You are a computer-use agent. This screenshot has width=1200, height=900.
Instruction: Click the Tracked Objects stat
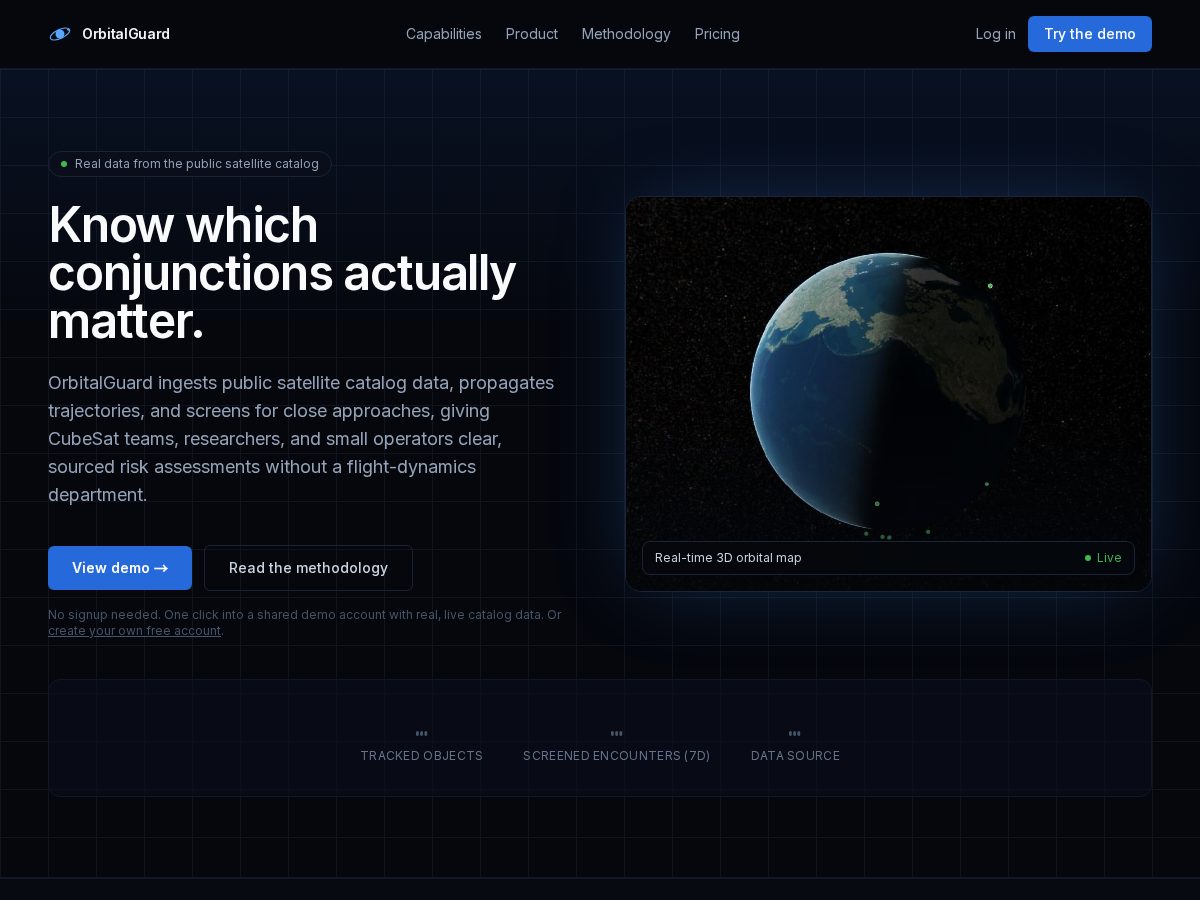coord(422,746)
